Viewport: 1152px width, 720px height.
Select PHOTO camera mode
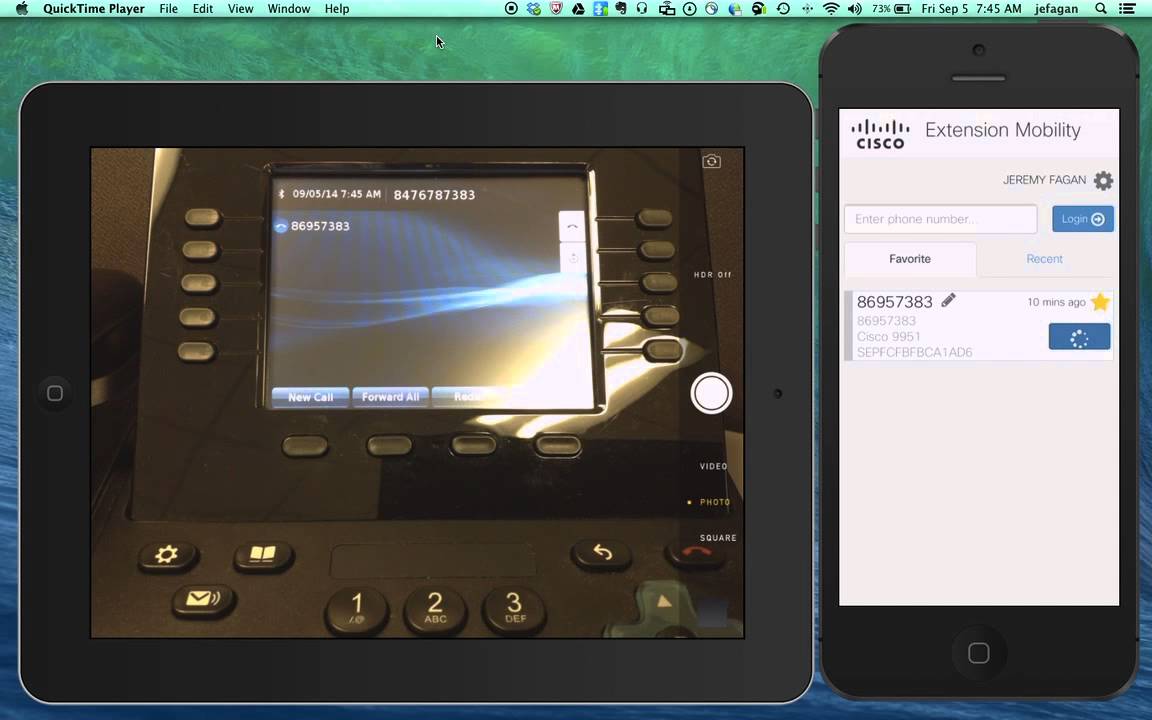pyautogui.click(x=715, y=503)
